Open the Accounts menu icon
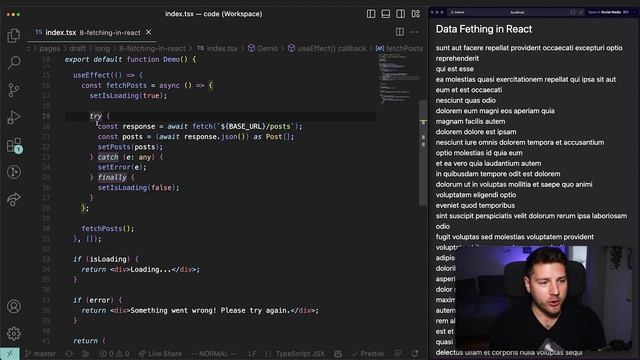This screenshot has height=360, width=640. point(13,306)
